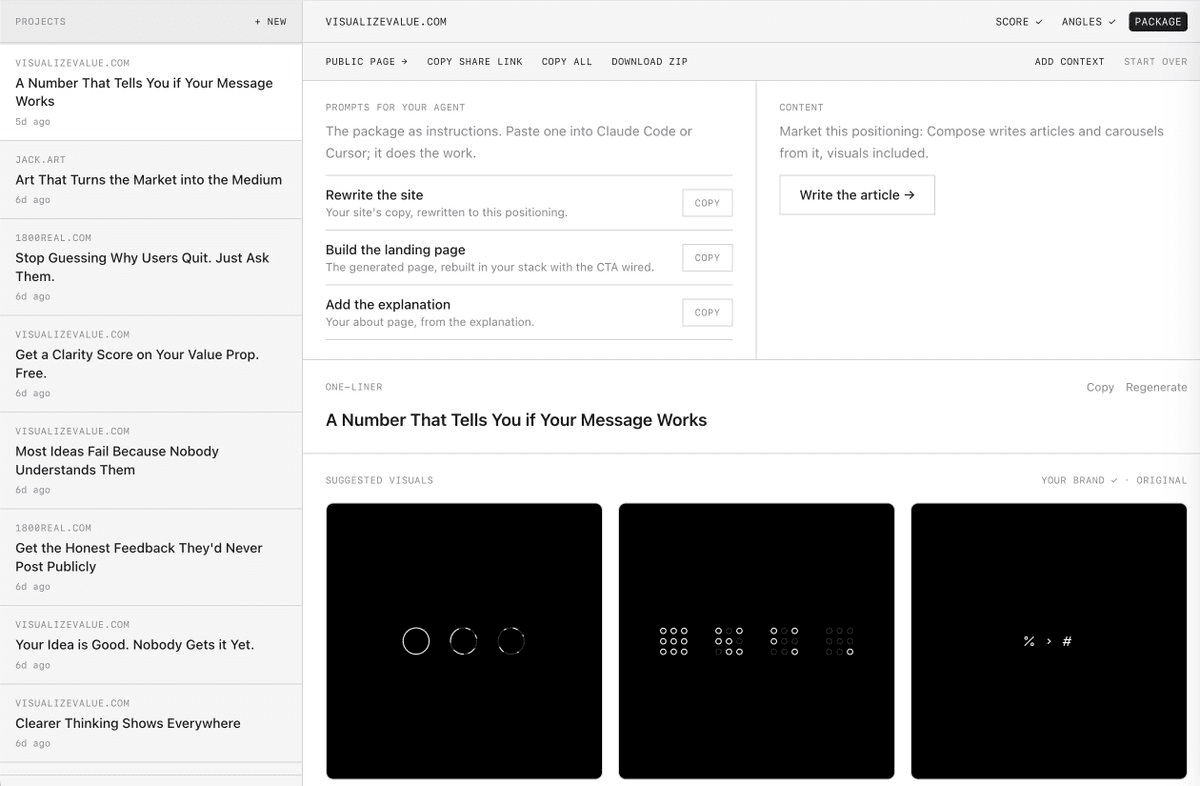The width and height of the screenshot is (1200, 786).
Task: Click COPY ALL in toolbar
Action: pos(567,62)
